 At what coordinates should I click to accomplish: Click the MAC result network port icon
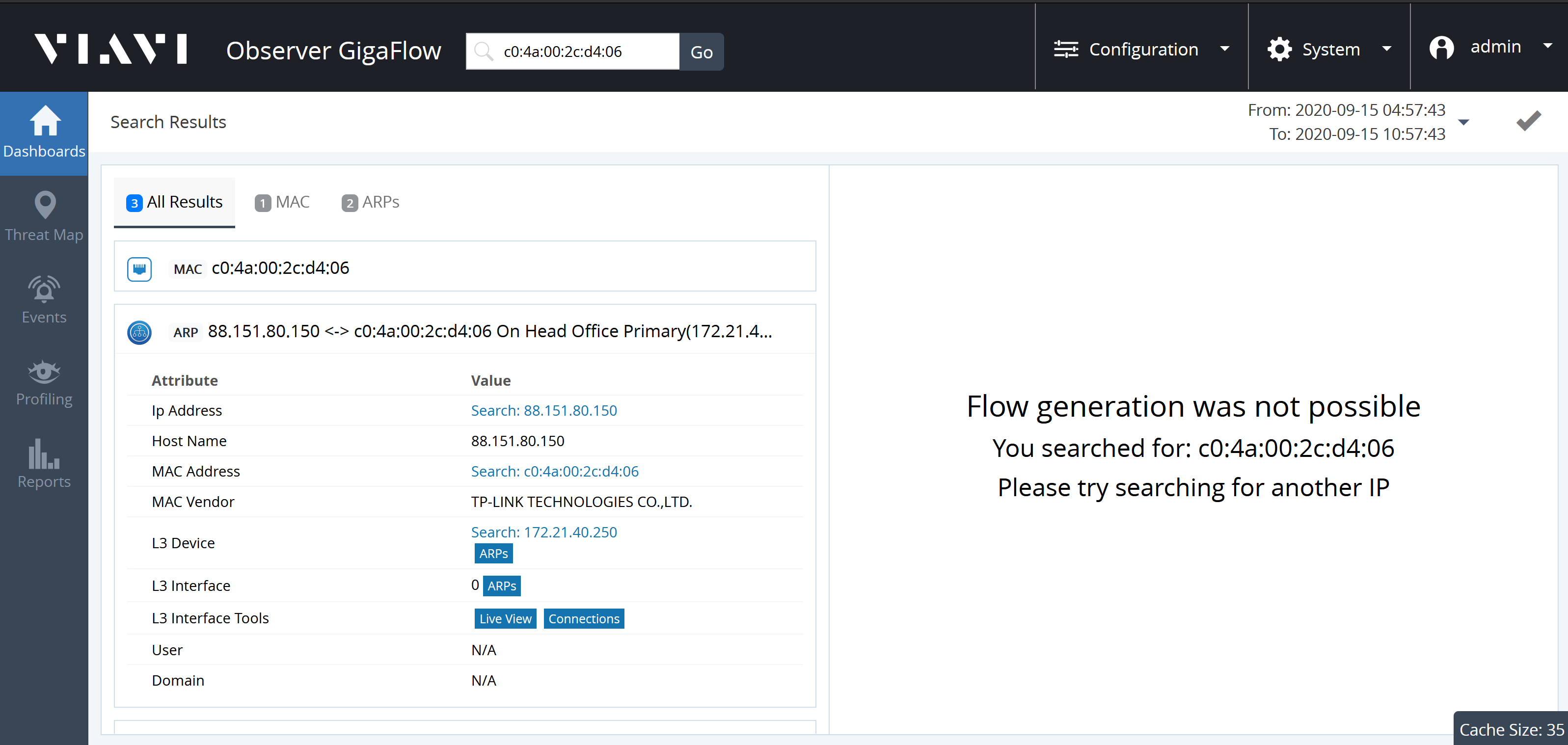pyautogui.click(x=139, y=268)
